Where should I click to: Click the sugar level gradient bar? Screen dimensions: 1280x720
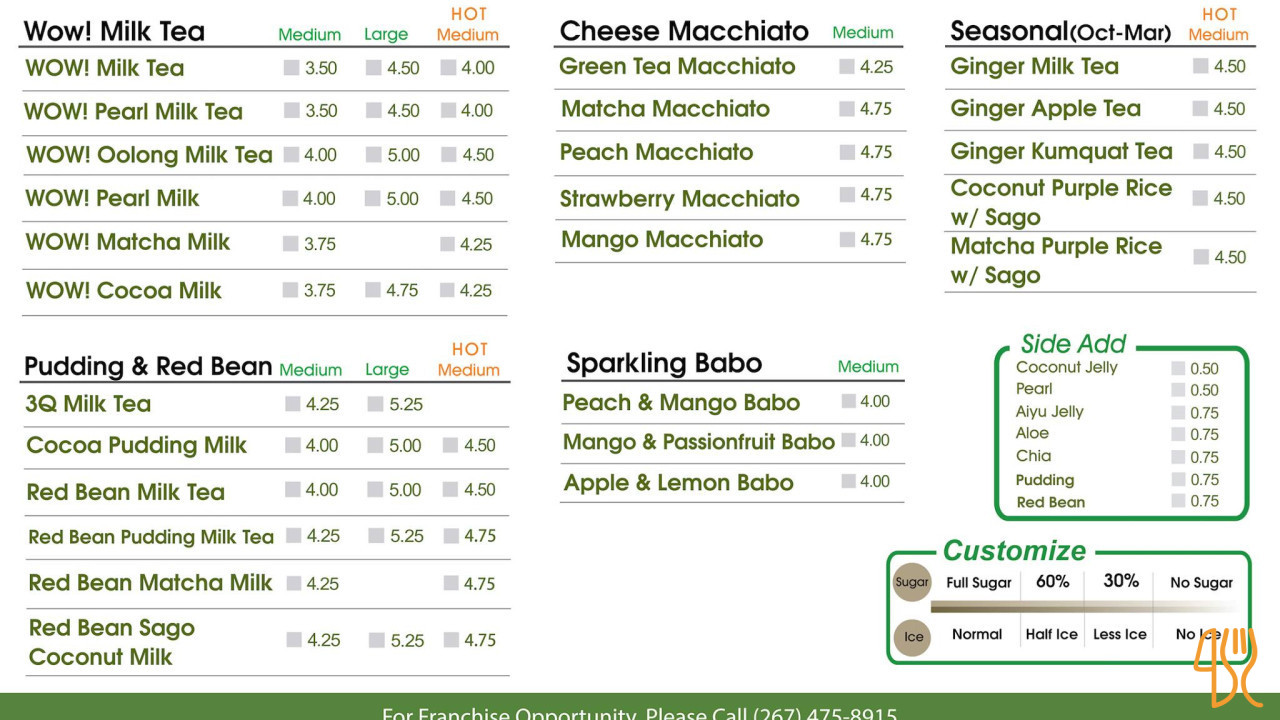click(1085, 607)
